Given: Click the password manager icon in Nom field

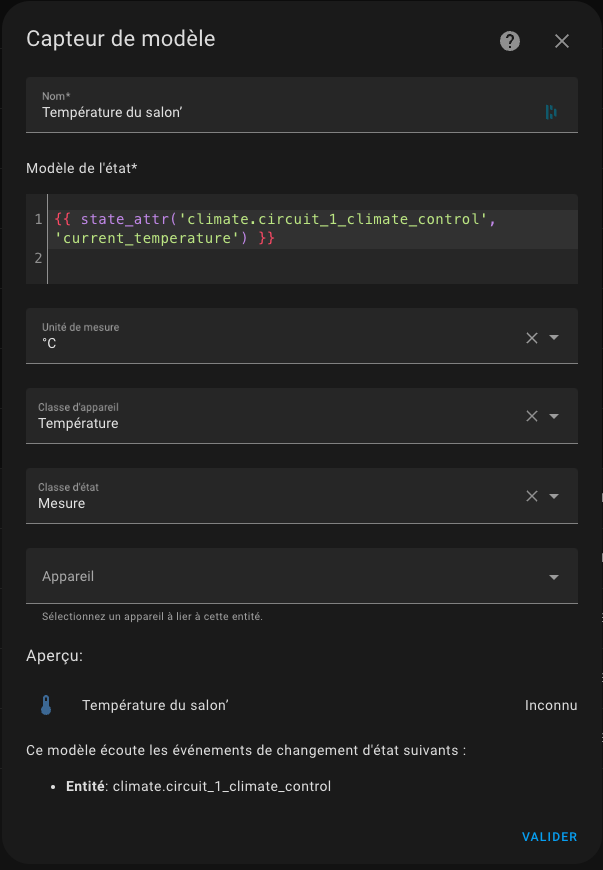Looking at the screenshot, I should pos(551,112).
